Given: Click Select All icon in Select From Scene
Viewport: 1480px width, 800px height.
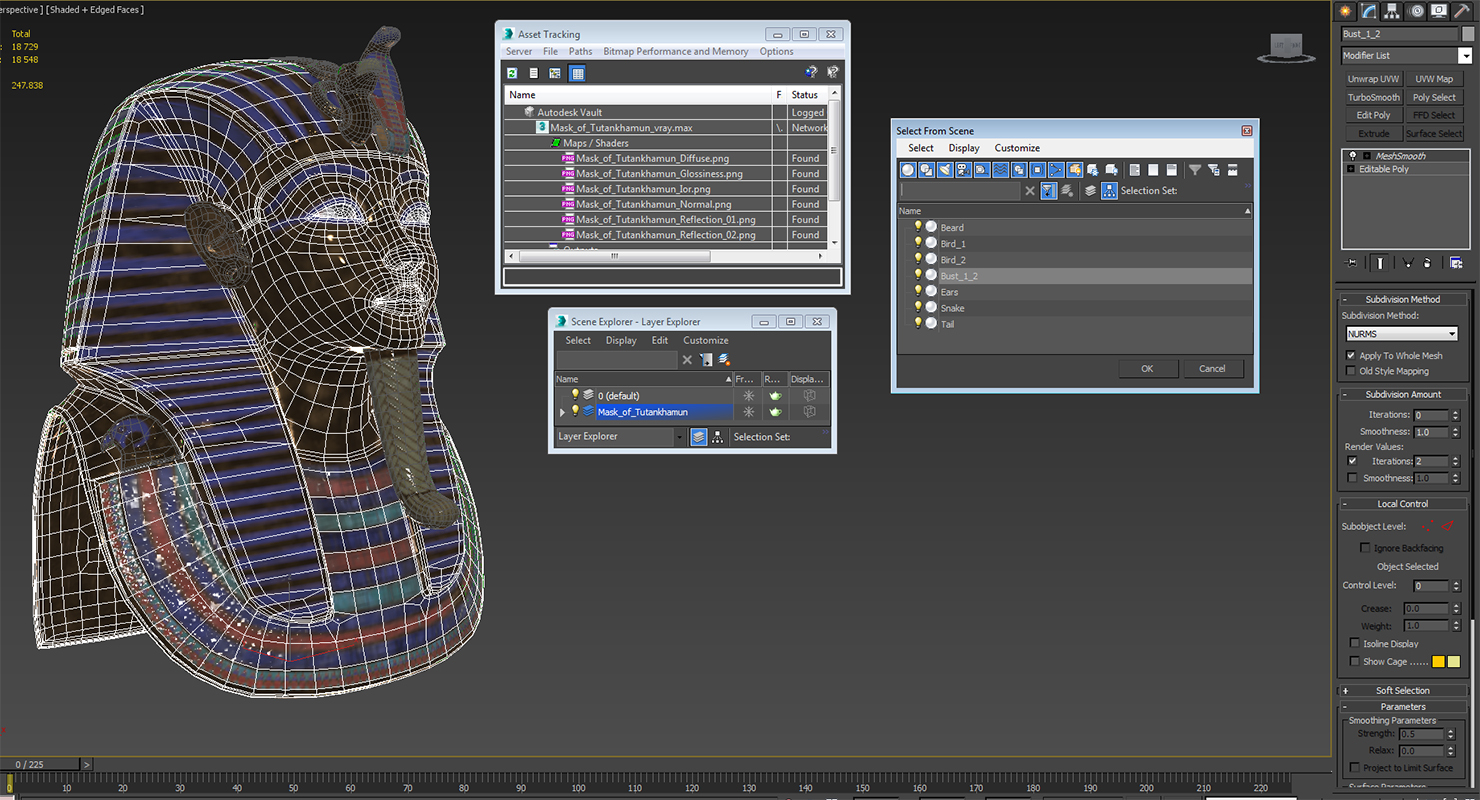Looking at the screenshot, I should point(1134,170).
